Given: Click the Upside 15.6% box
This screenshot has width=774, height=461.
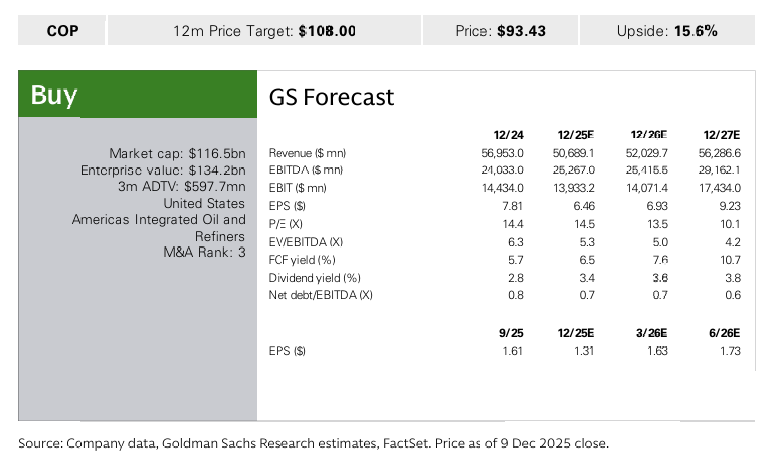Looking at the screenshot, I should click(x=667, y=31).
